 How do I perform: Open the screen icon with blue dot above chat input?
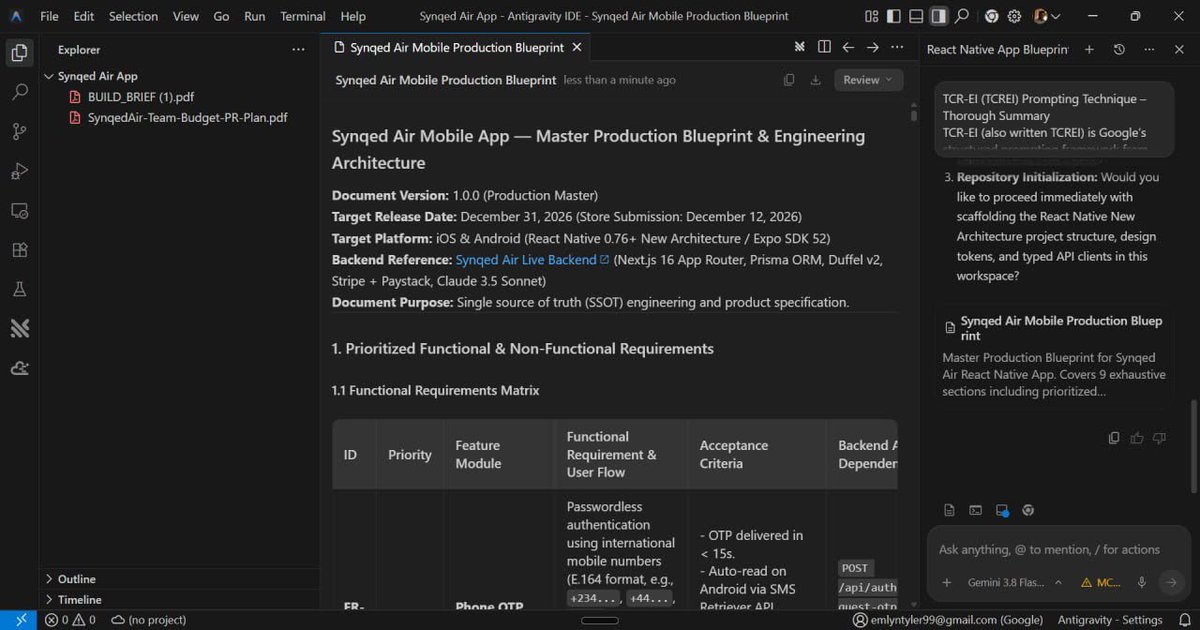pyautogui.click(x=1001, y=510)
